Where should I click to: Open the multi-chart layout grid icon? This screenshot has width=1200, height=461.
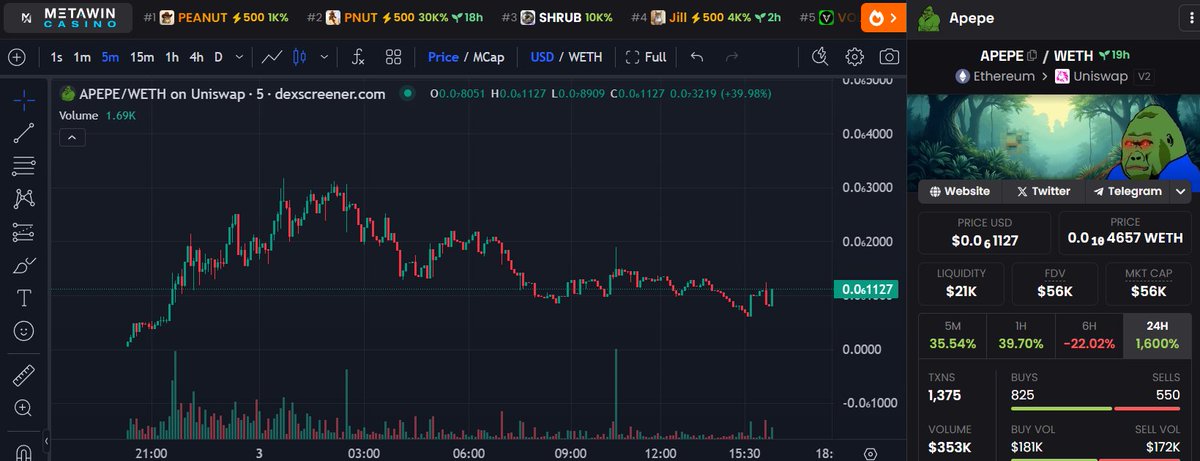[x=394, y=57]
